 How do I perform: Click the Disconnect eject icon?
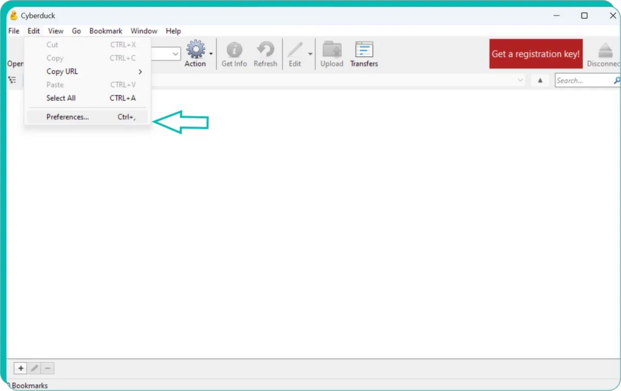coord(605,50)
